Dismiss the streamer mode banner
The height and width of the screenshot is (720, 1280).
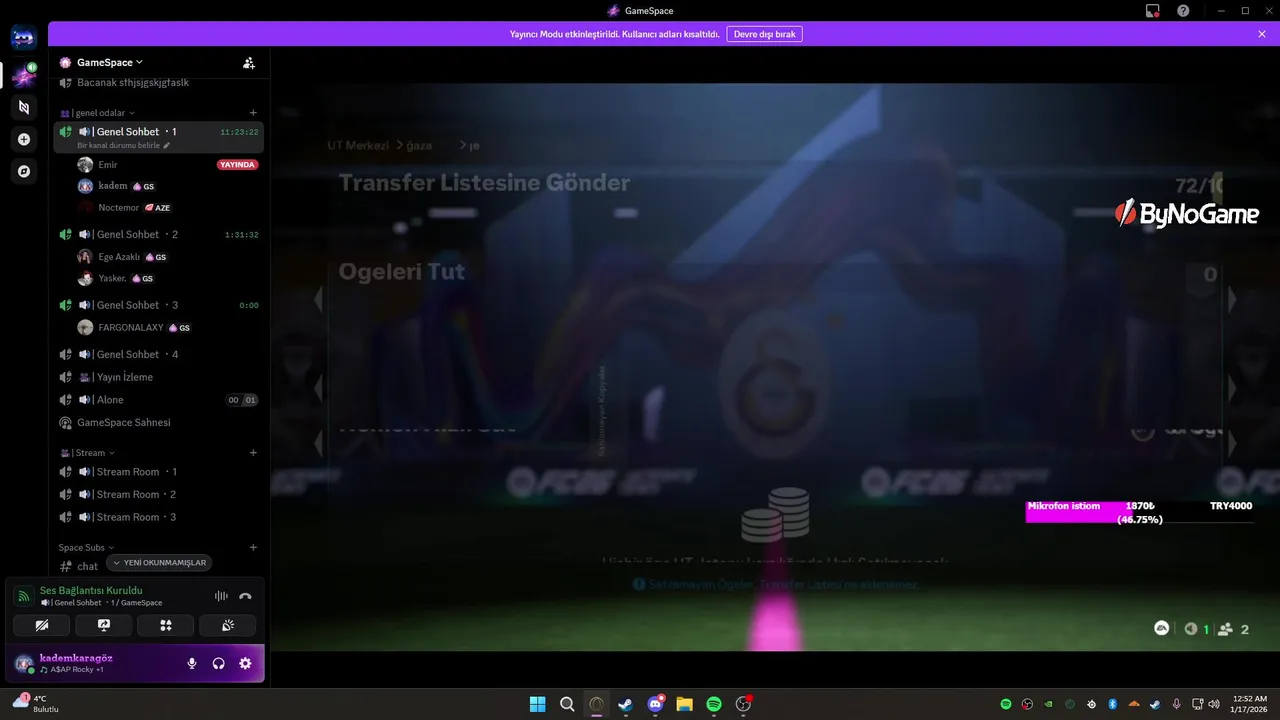[x=1262, y=34]
